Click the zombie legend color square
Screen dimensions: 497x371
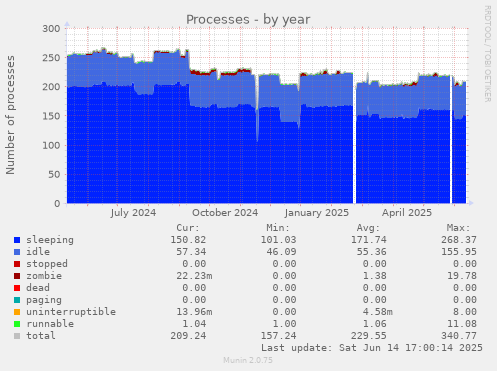(17, 276)
